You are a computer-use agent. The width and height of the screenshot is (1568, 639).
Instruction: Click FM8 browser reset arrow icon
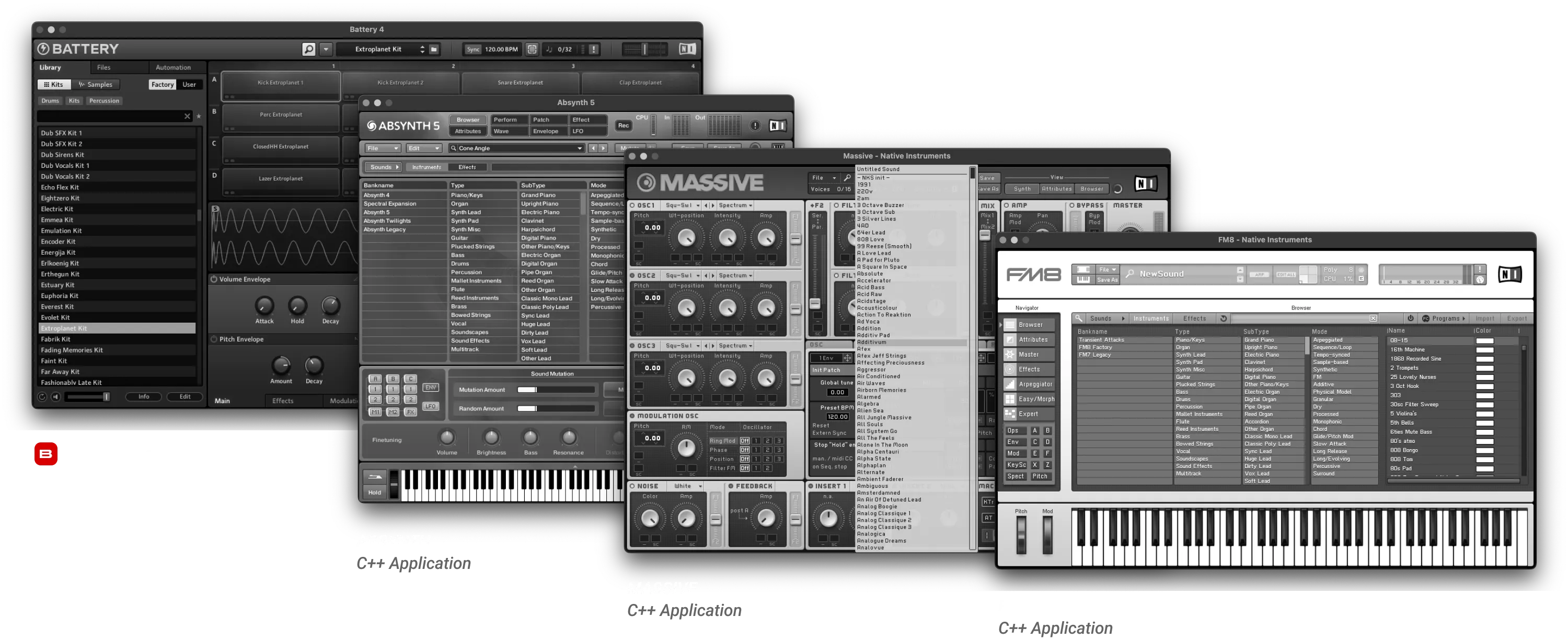pos(1224,318)
